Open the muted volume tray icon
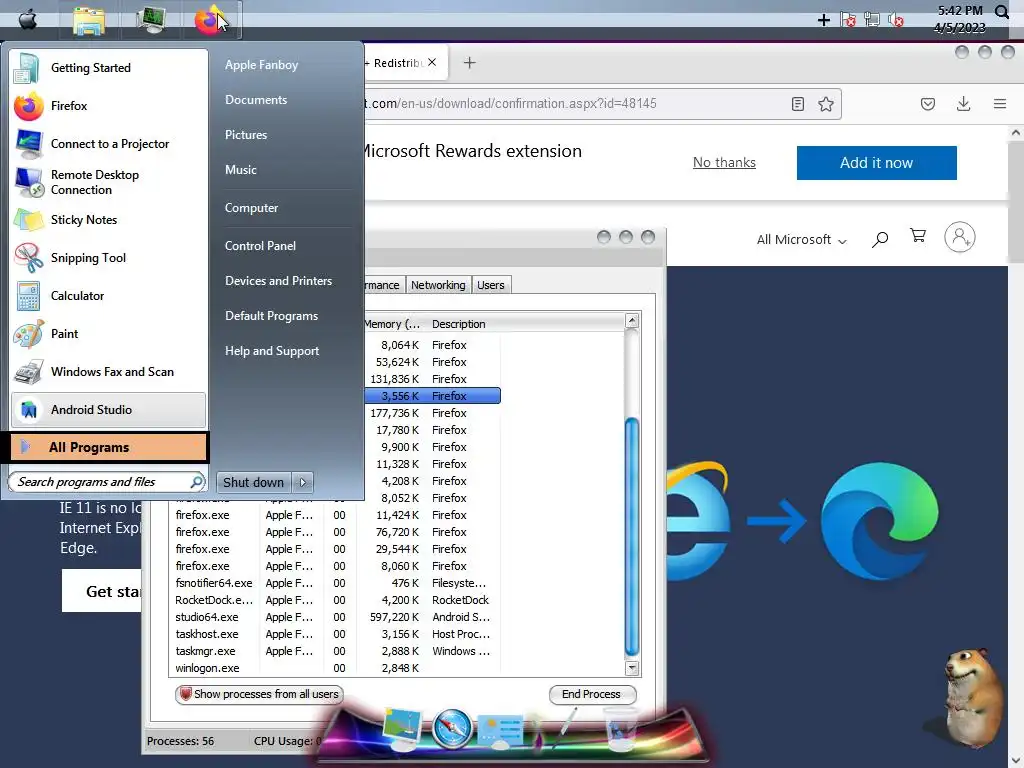 (896, 20)
